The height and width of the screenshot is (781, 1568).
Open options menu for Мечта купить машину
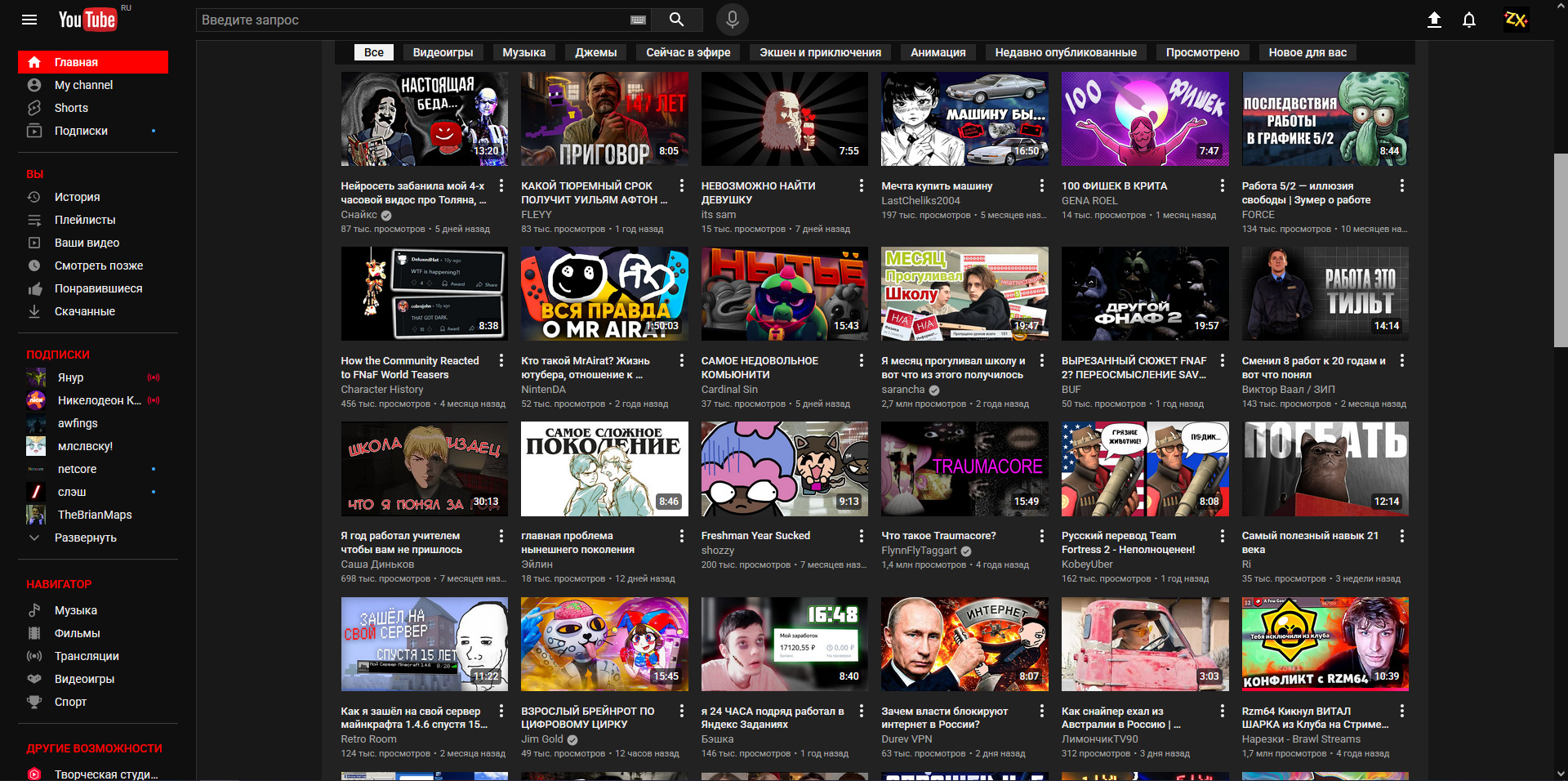coord(1042,185)
